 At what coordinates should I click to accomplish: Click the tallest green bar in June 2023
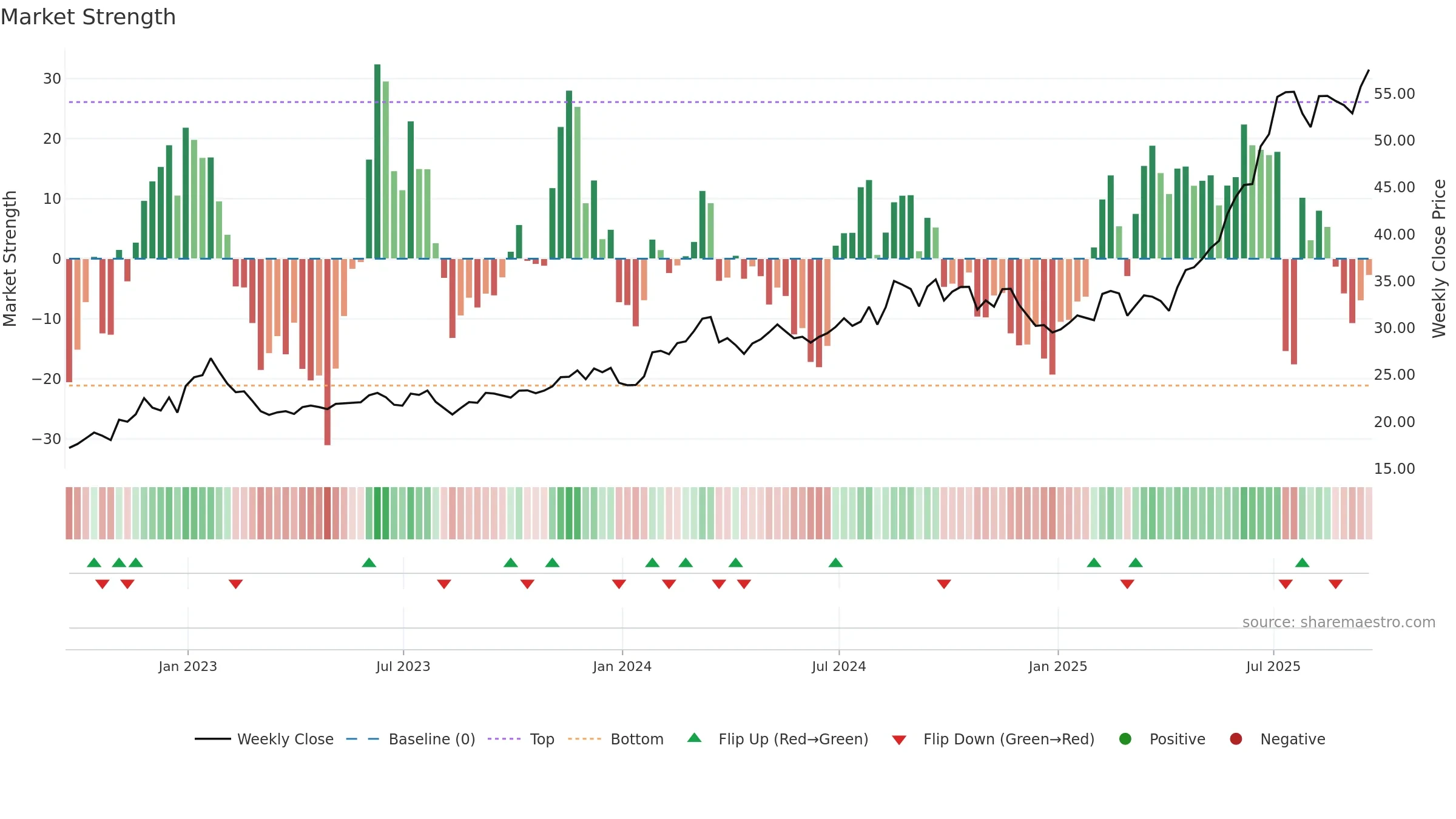(x=377, y=161)
